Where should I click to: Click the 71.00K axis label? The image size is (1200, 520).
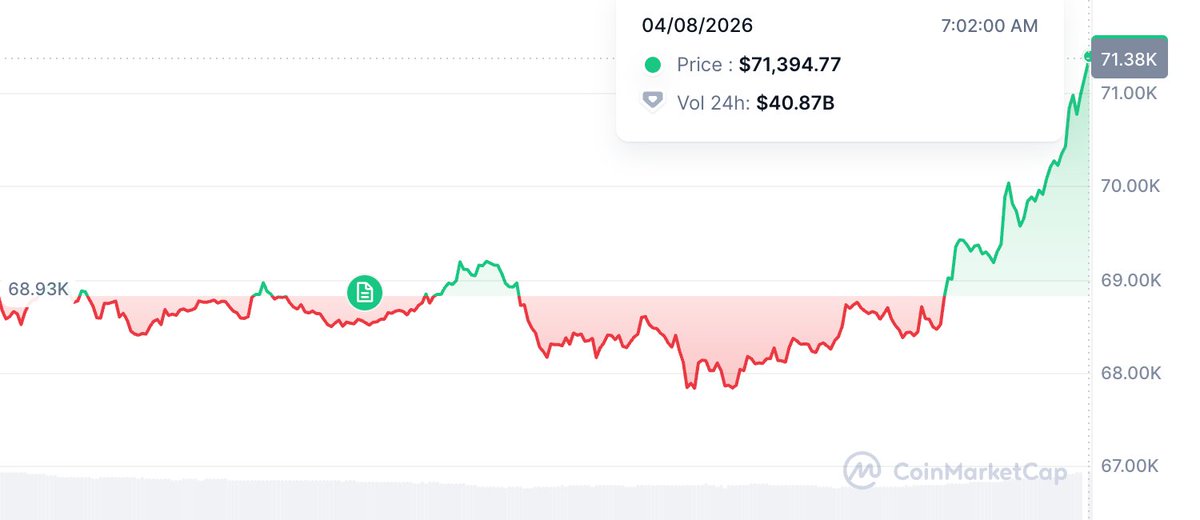tap(1128, 93)
